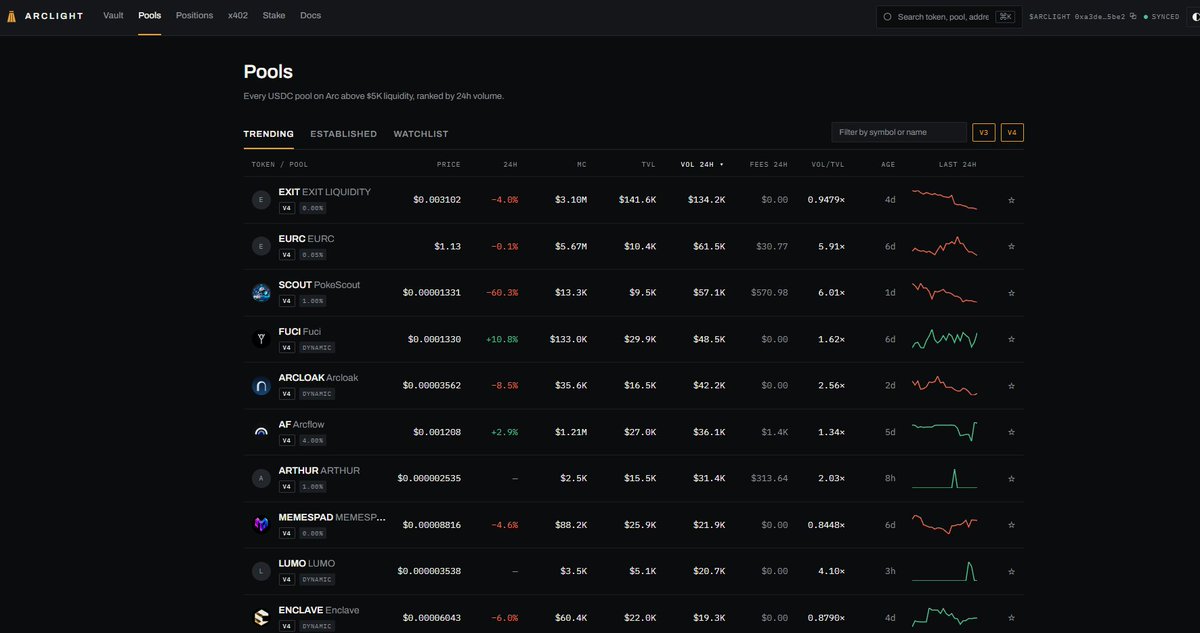The image size is (1200, 633).
Task: Copy the $ARCLIGHT contract address
Action: (1133, 17)
